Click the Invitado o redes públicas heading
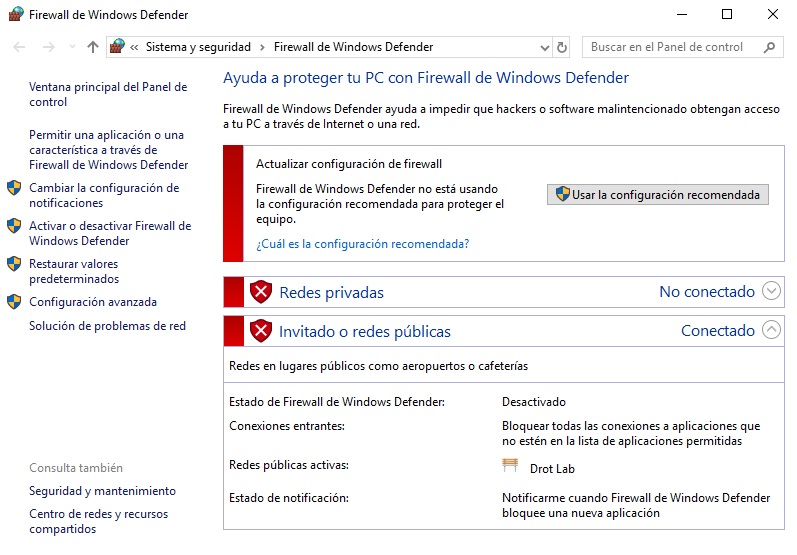 coord(364,331)
